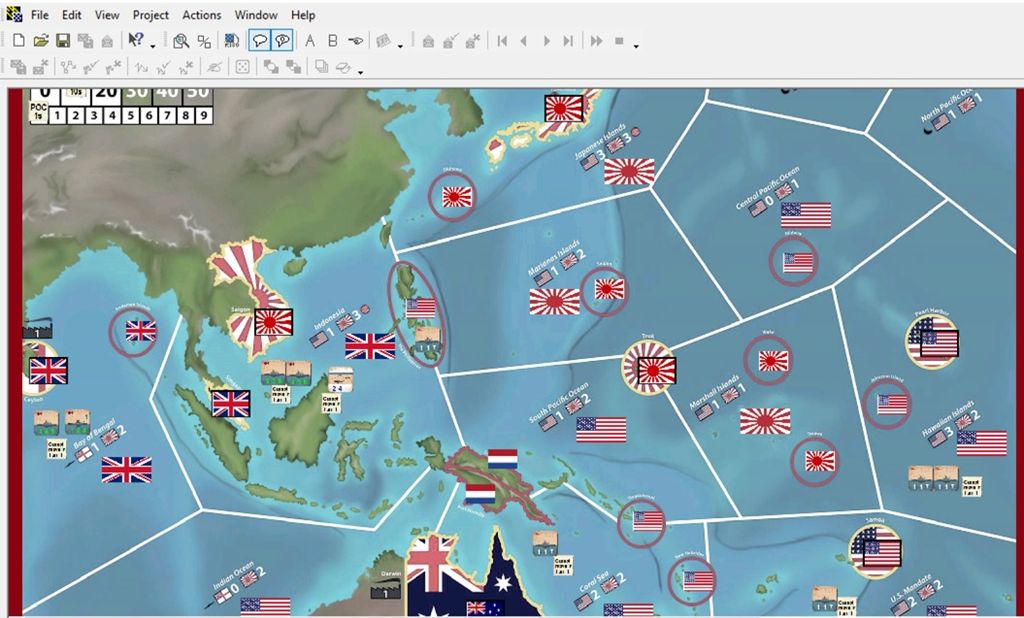Screen dimensions: 1024x618
Task: Select the large rising sun flag in Marshall Islands
Action: 765,421
